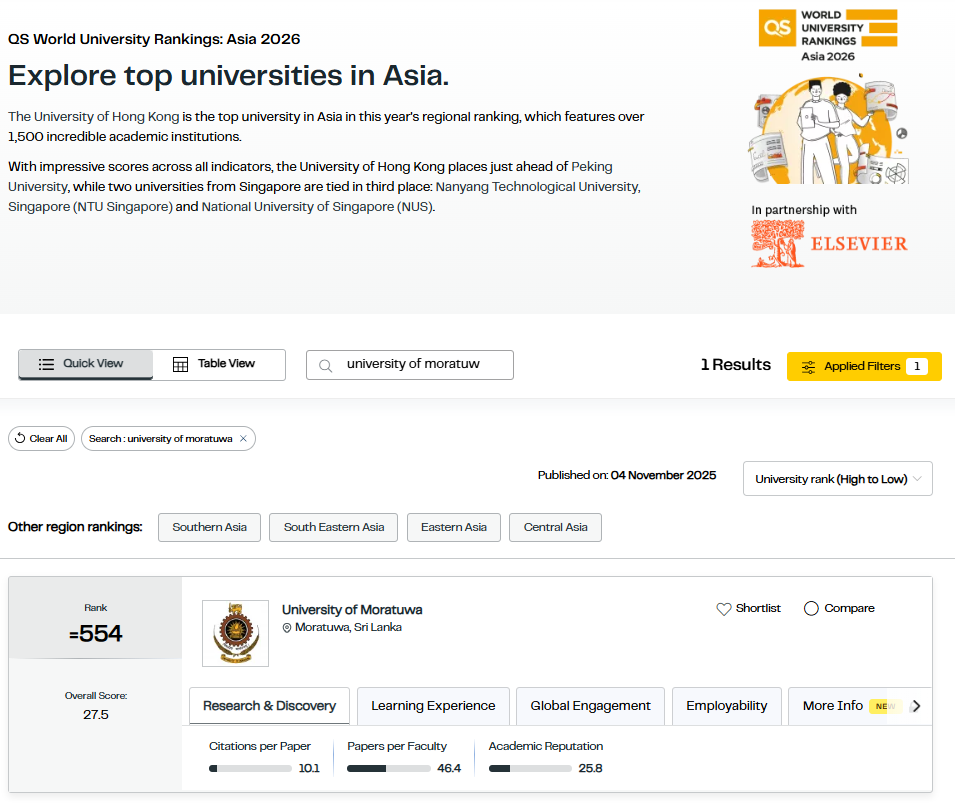955x807 pixels.
Task: Click the 10.1 Citations per Paper value
Action: click(309, 769)
